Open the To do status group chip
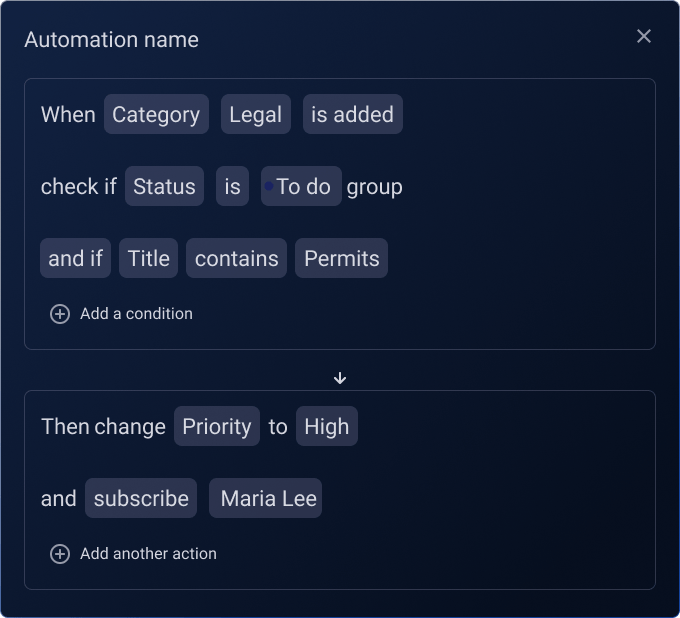 click(301, 186)
